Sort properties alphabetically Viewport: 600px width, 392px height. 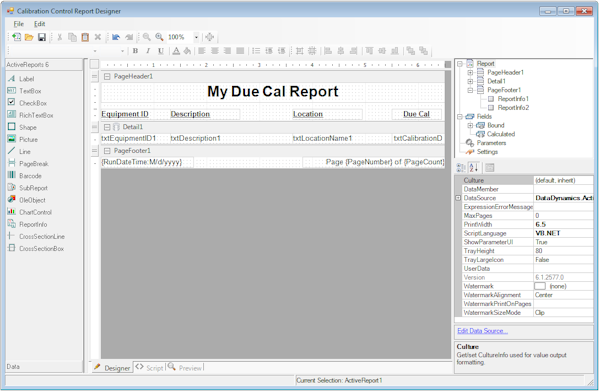474,167
